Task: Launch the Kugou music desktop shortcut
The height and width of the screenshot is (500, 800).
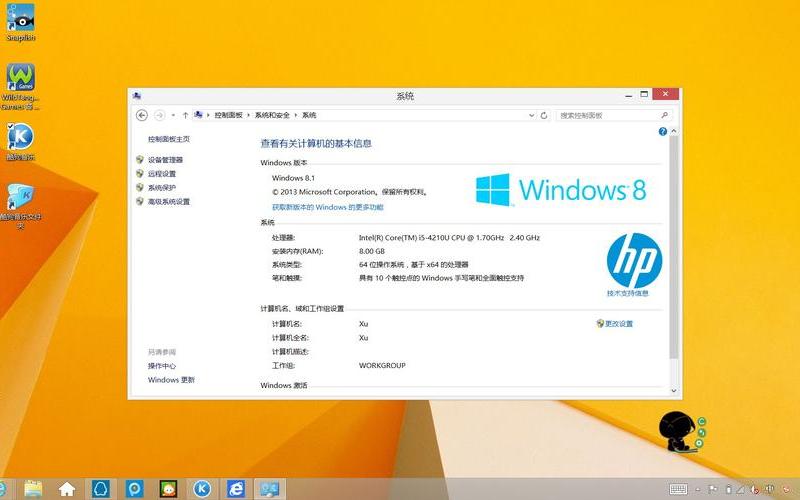Action: (x=20, y=142)
